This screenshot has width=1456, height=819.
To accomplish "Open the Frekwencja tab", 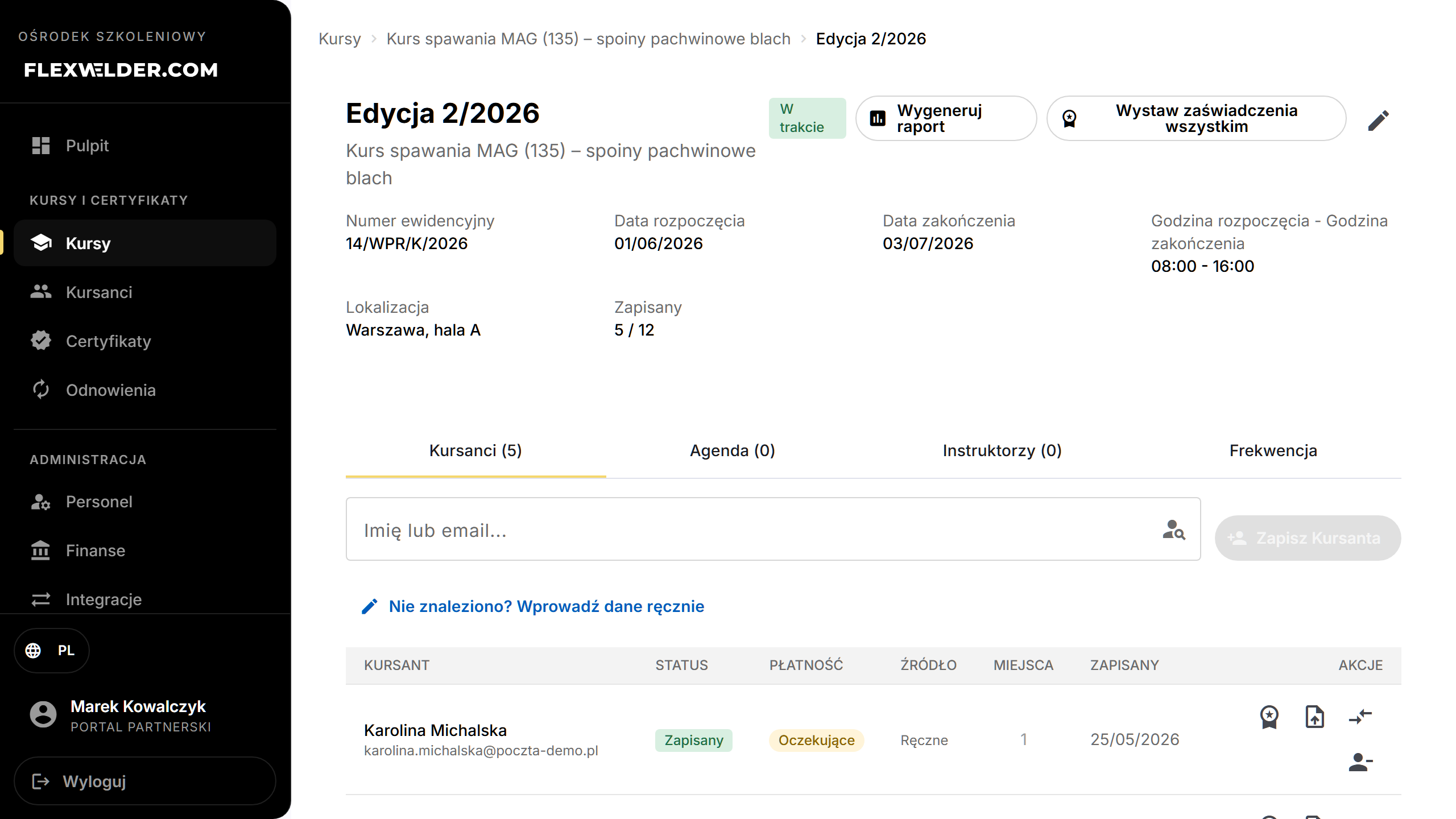I will (1273, 451).
